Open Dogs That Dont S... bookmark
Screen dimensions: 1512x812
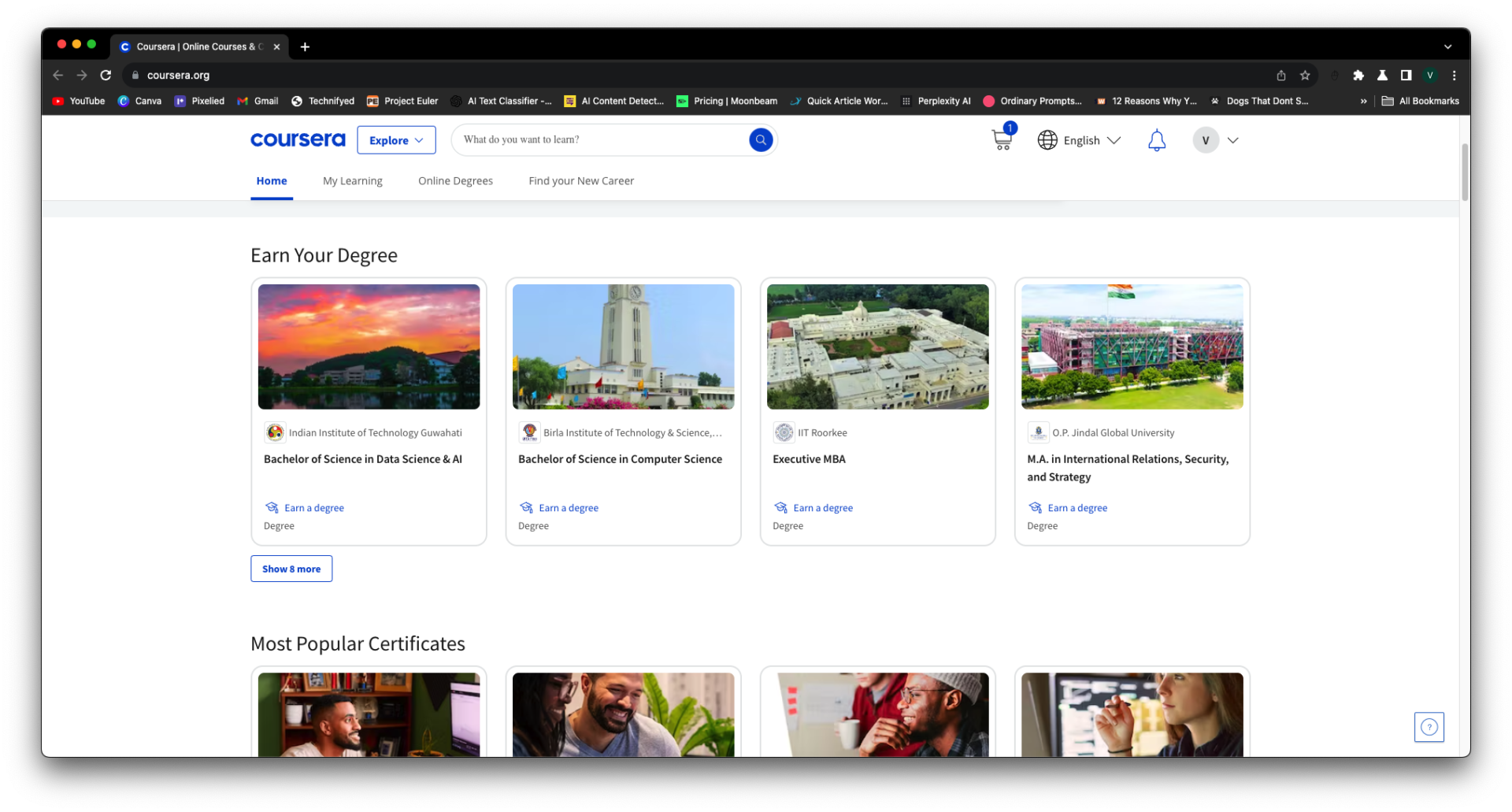pyautogui.click(x=1259, y=101)
